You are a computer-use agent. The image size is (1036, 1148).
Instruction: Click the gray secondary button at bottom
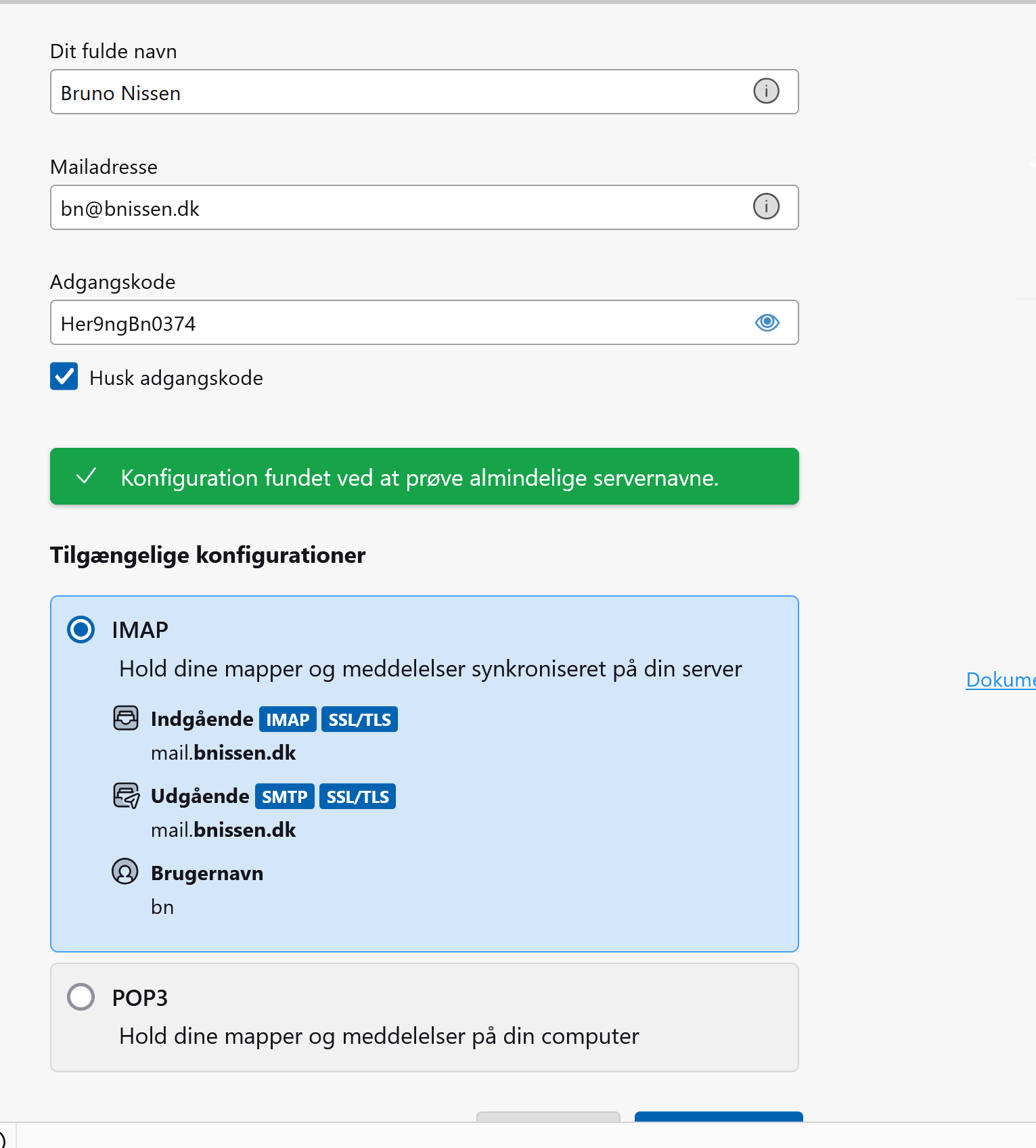click(548, 1116)
